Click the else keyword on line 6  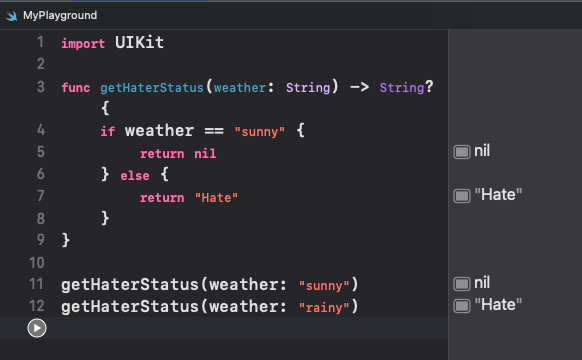point(135,176)
